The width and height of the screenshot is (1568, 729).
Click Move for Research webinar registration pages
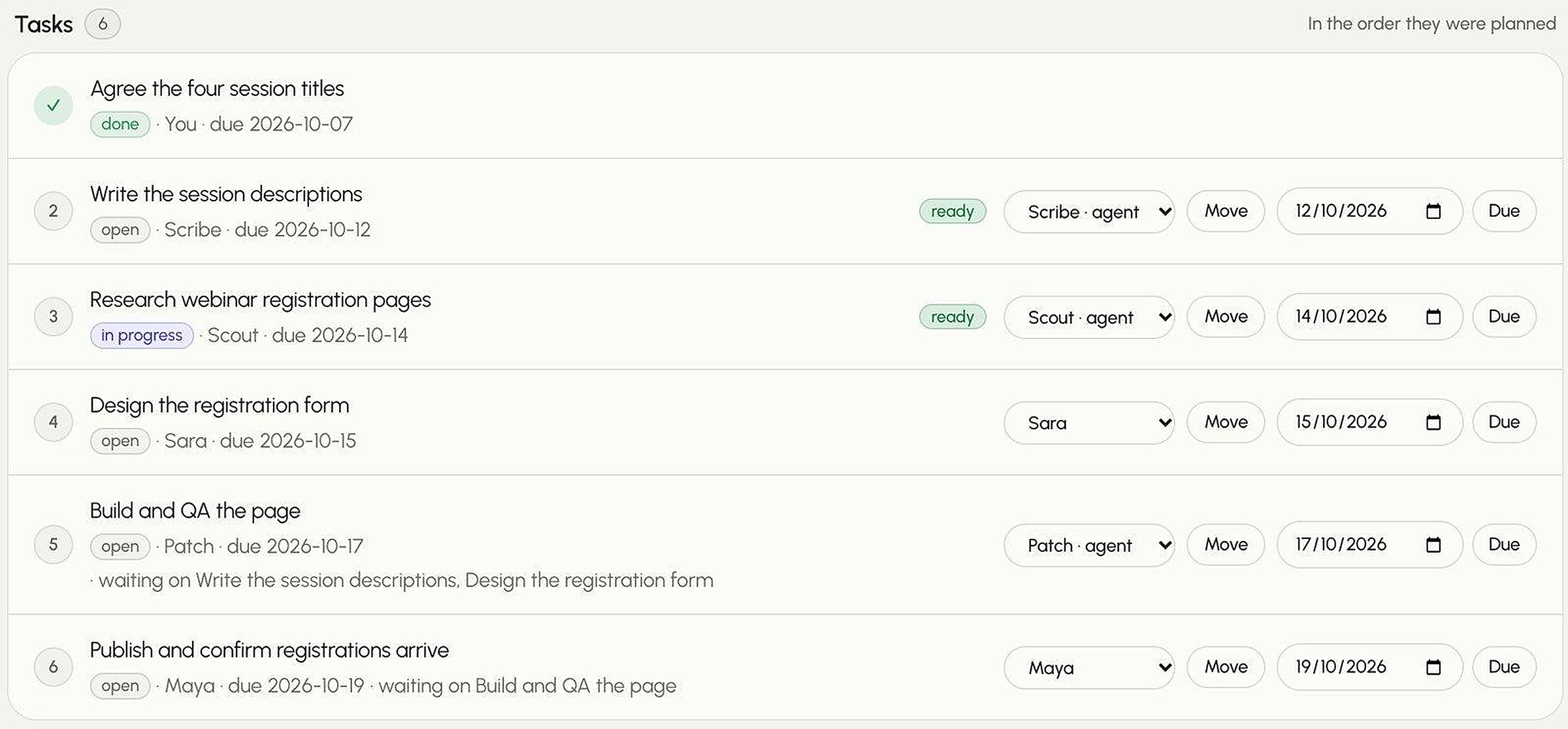pos(1226,317)
